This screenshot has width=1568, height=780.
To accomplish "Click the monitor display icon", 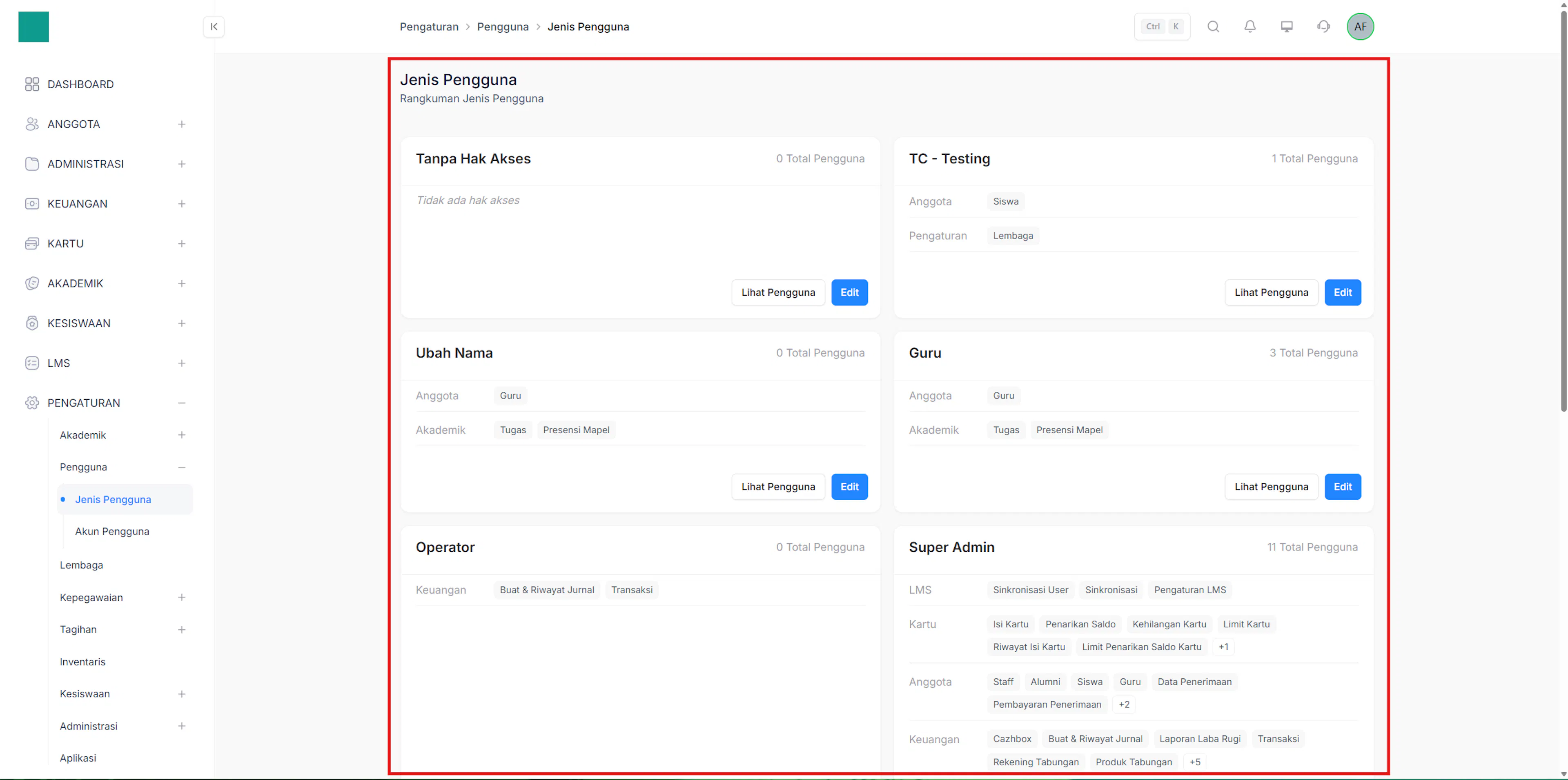I will click(1287, 27).
